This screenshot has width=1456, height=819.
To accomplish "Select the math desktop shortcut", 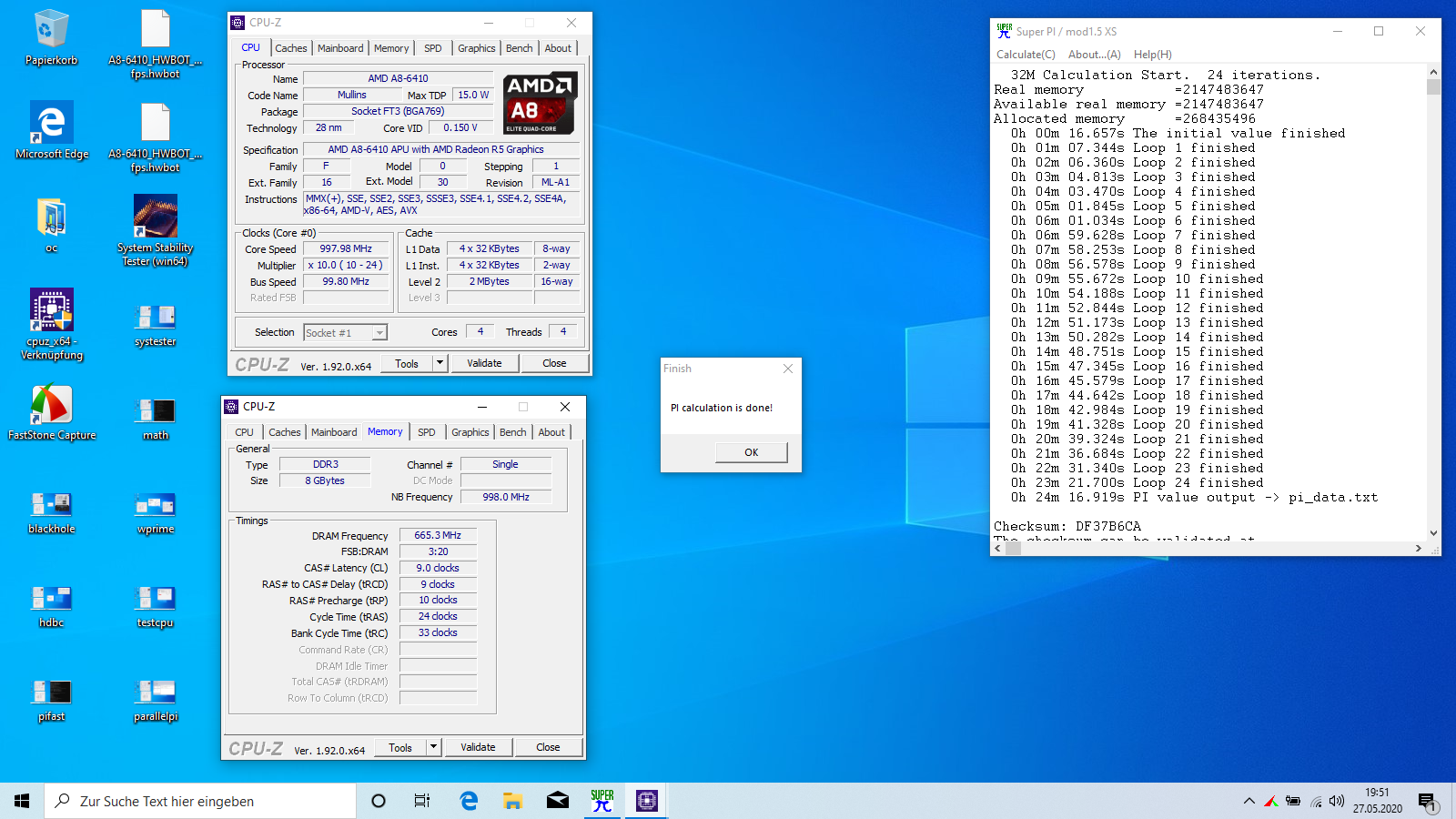I will (x=156, y=419).
